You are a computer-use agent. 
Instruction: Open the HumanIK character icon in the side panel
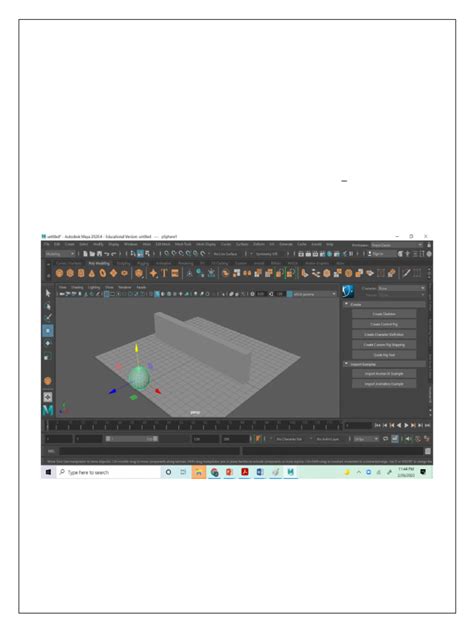coord(347,291)
